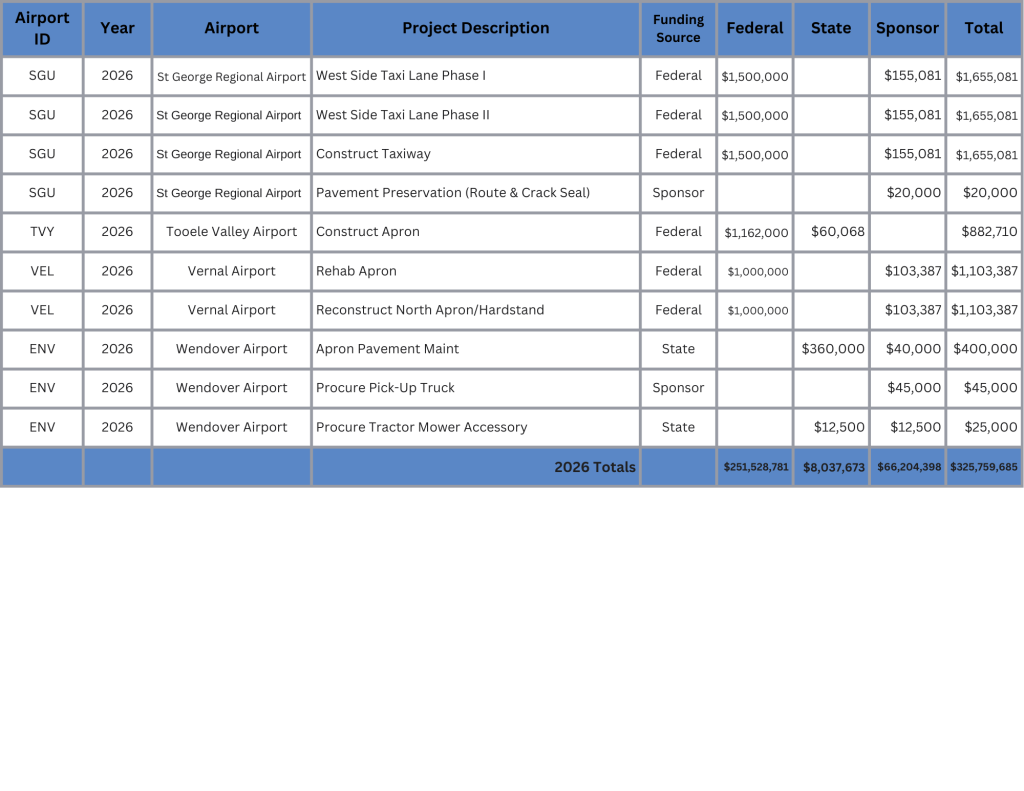Viewport: 1024px width, 791px height.
Task: Select the Year column header
Action: coord(117,28)
